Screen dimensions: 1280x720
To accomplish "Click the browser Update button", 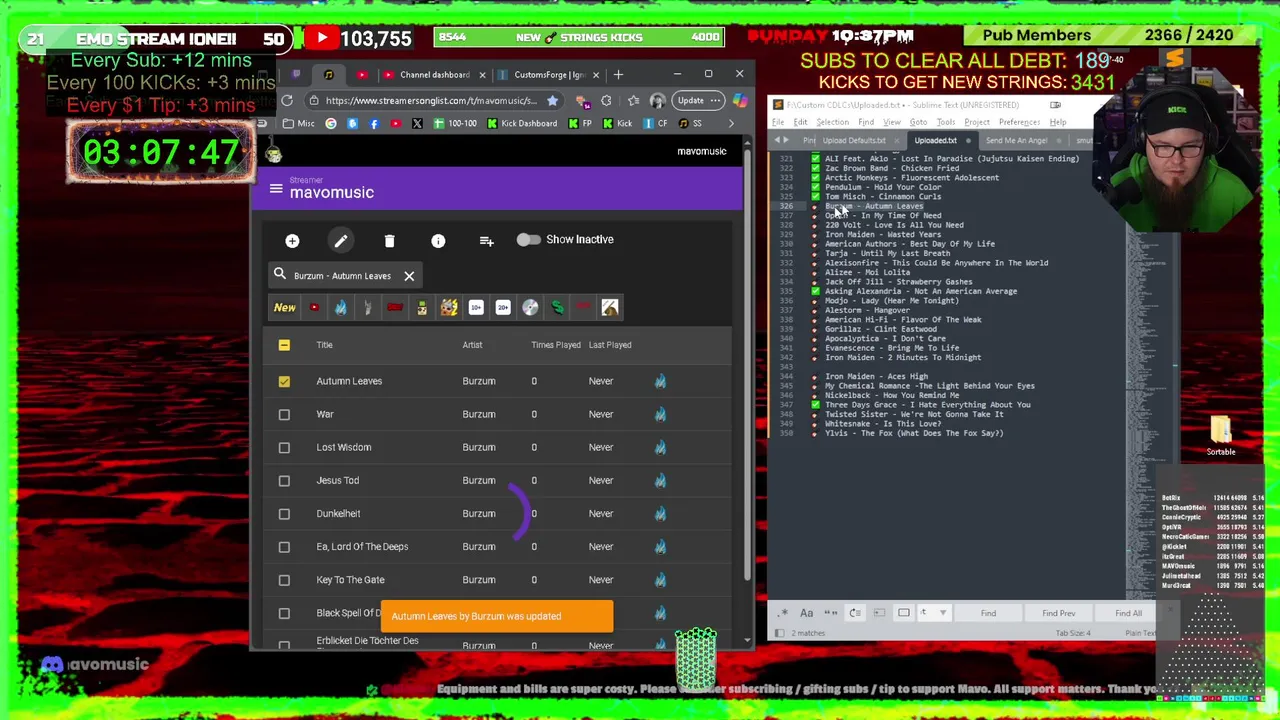I will pyautogui.click(x=698, y=100).
